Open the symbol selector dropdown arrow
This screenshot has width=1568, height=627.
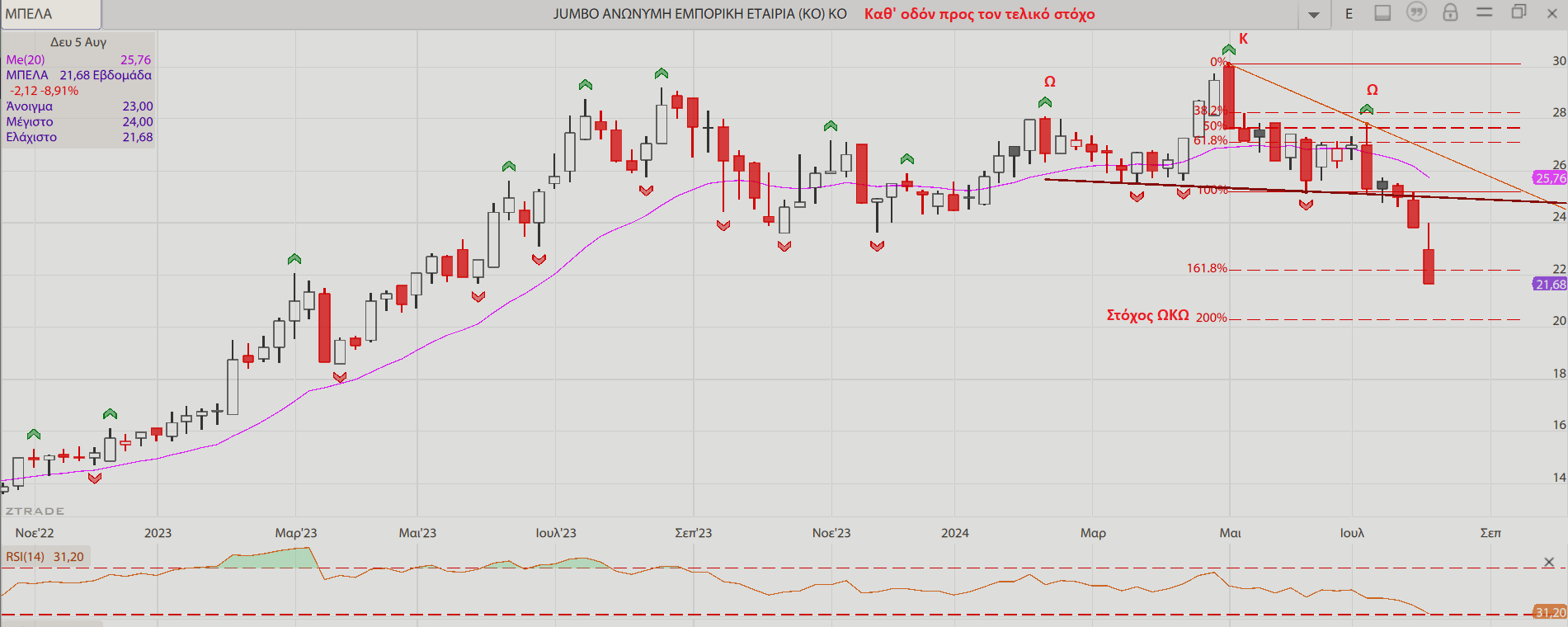[1314, 14]
